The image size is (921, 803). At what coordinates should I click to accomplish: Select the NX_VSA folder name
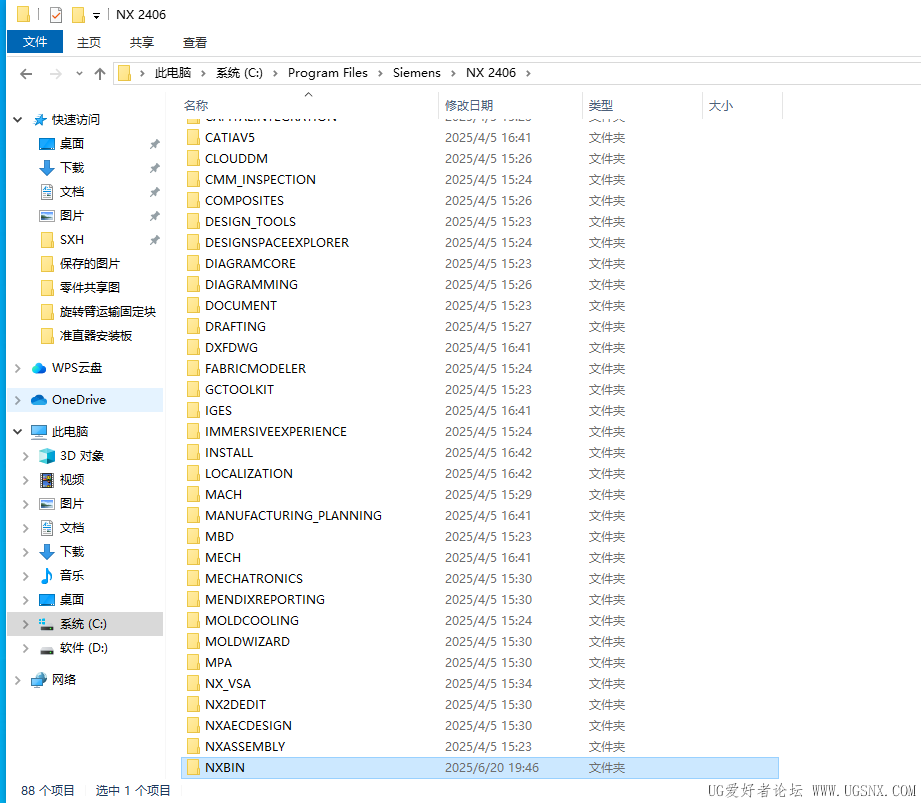pyautogui.click(x=228, y=684)
